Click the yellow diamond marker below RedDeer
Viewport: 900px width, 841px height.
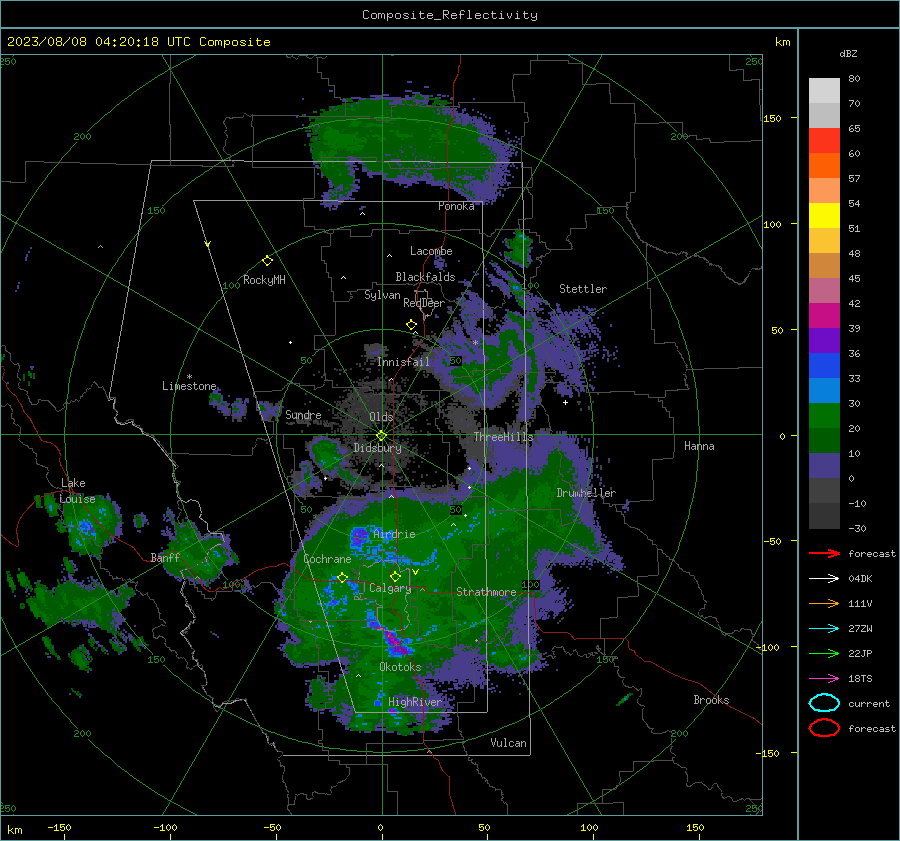(411, 325)
